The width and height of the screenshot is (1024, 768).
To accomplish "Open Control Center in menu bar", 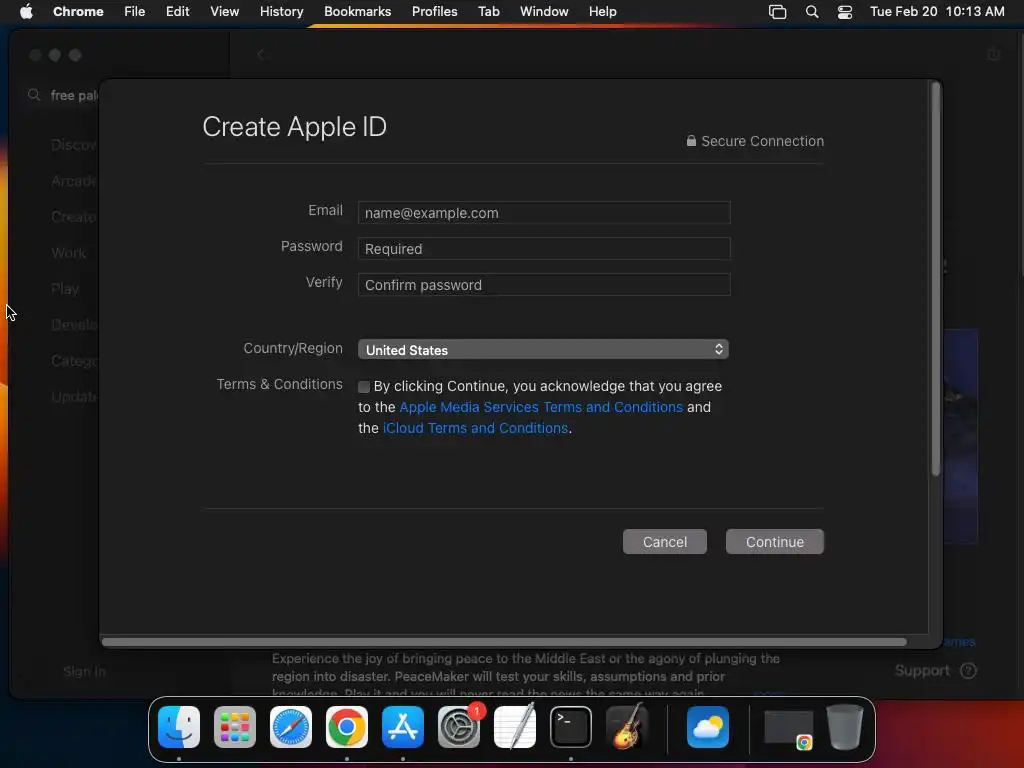I will pyautogui.click(x=845, y=12).
